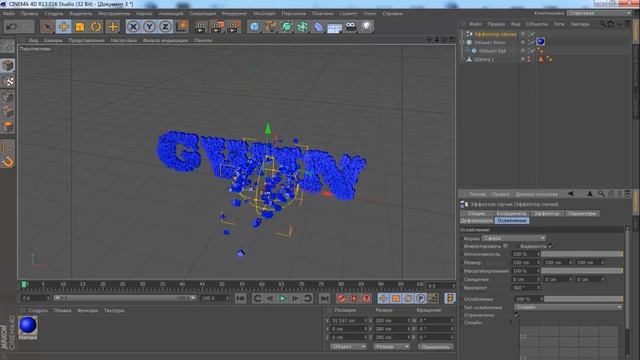Toggle the Видимость checkbox

(x=551, y=246)
